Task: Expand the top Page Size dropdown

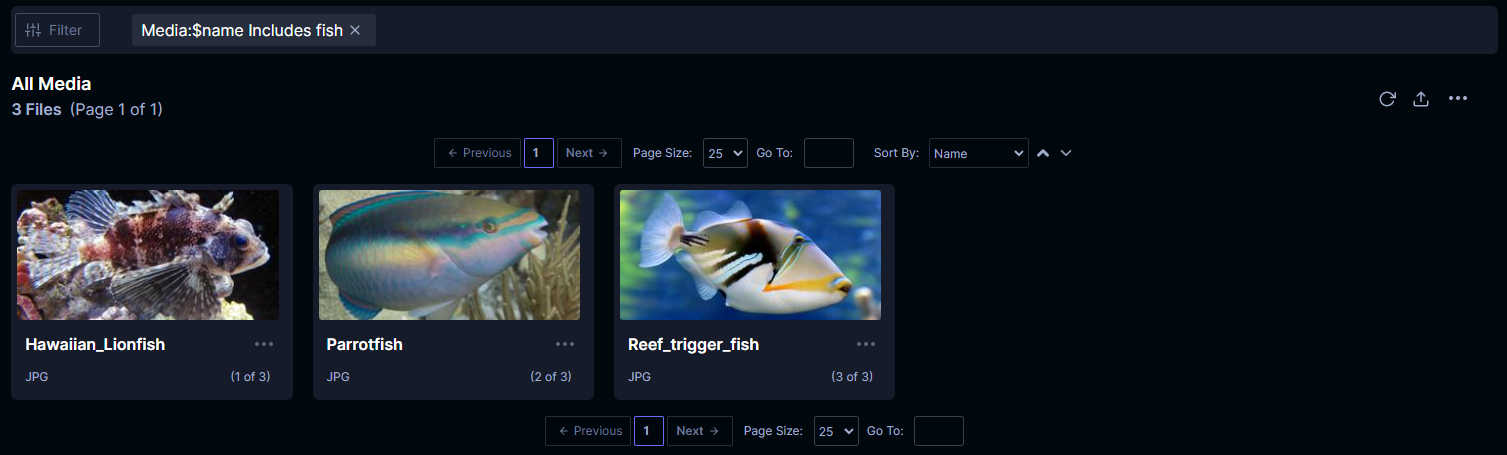Action: pos(725,153)
